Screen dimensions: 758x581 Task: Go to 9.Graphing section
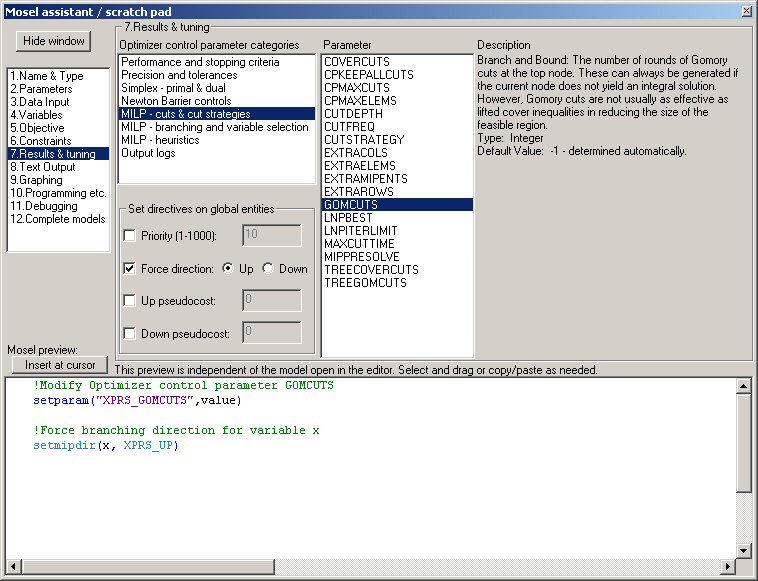tap(36, 180)
